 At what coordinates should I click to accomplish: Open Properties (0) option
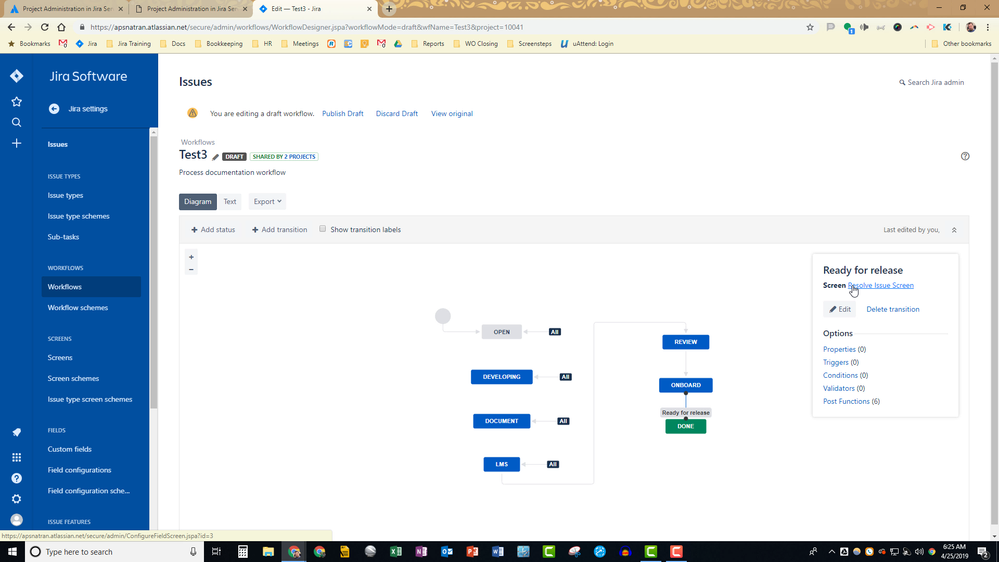[x=844, y=349]
